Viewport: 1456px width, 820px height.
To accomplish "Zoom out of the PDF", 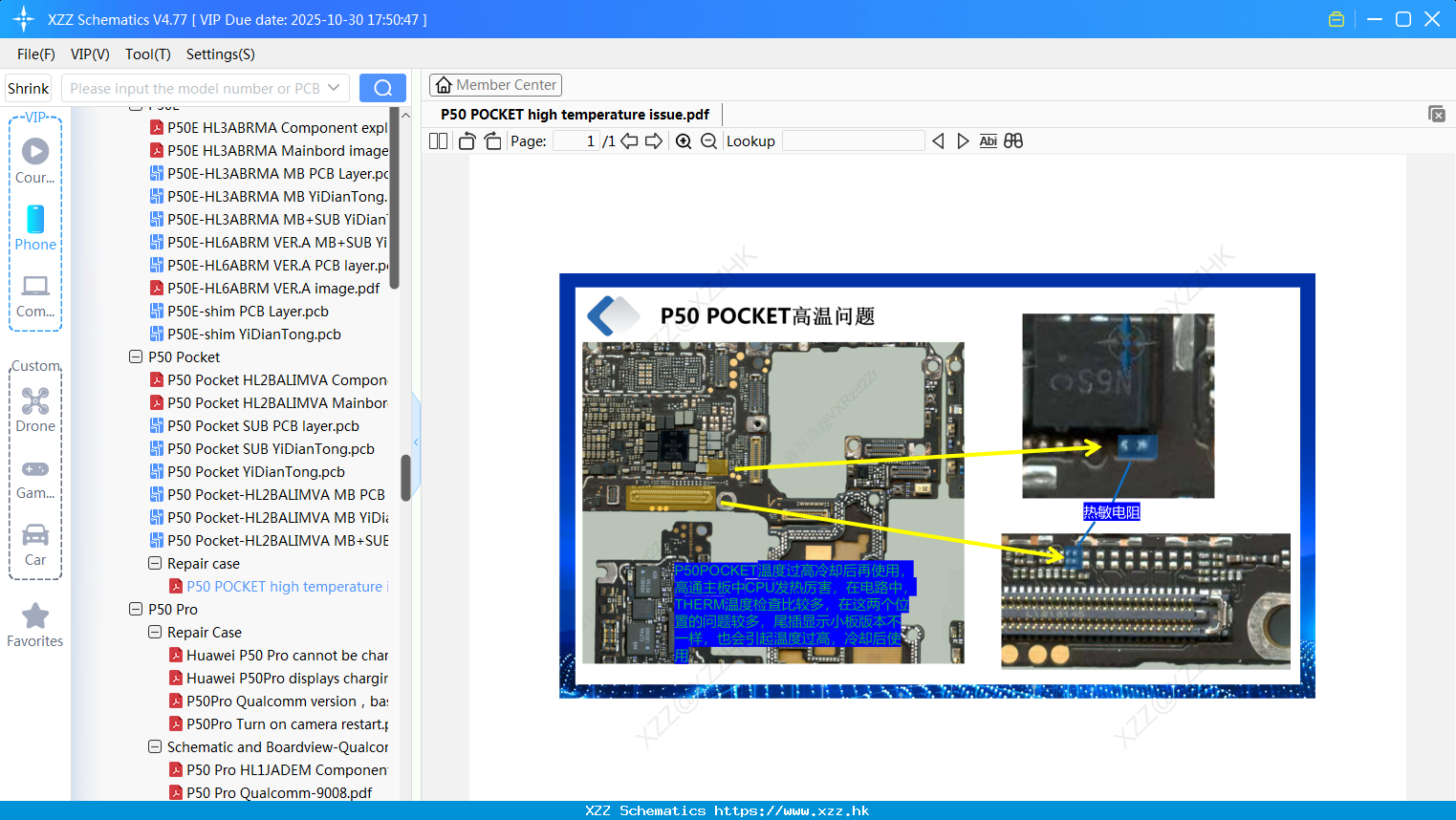I will 708,141.
